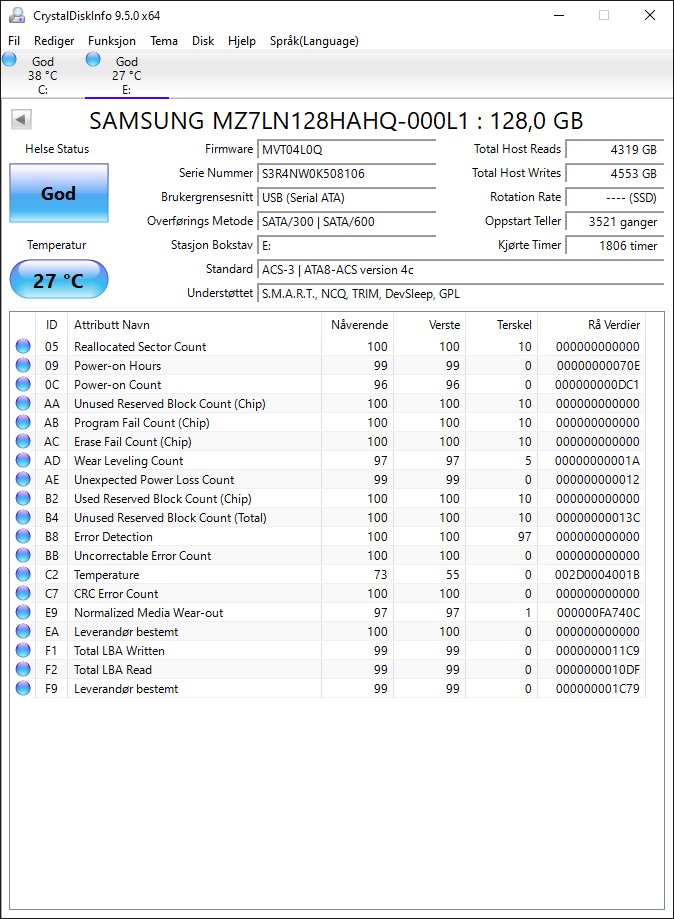674x919 pixels.
Task: Click the SATA/300 | SATA/600 transfer mode field
Action: [x=346, y=222]
